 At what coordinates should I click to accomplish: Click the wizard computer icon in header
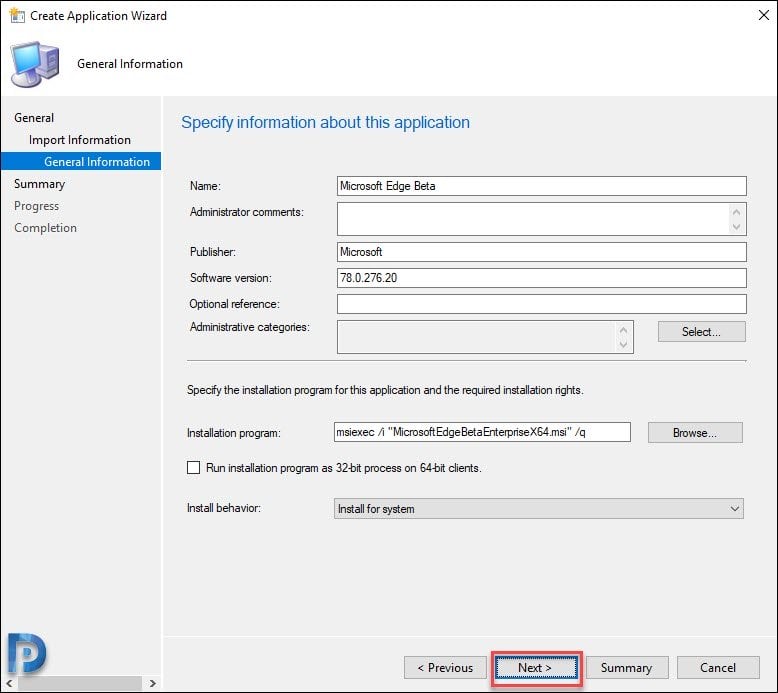[x=35, y=64]
